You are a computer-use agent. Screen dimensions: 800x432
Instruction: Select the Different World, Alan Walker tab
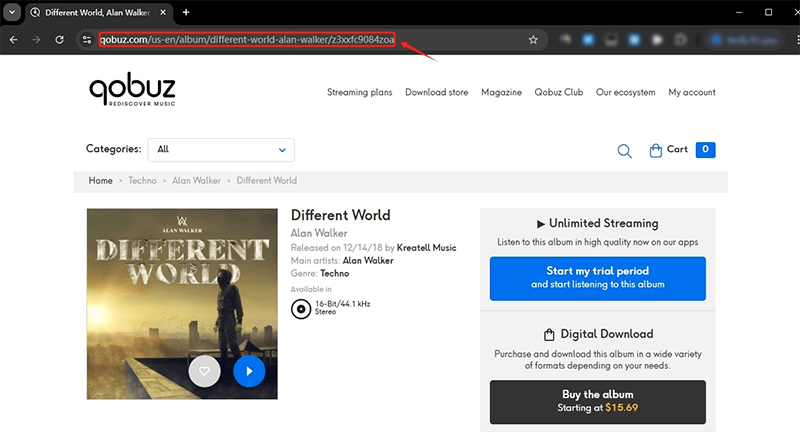click(97, 12)
